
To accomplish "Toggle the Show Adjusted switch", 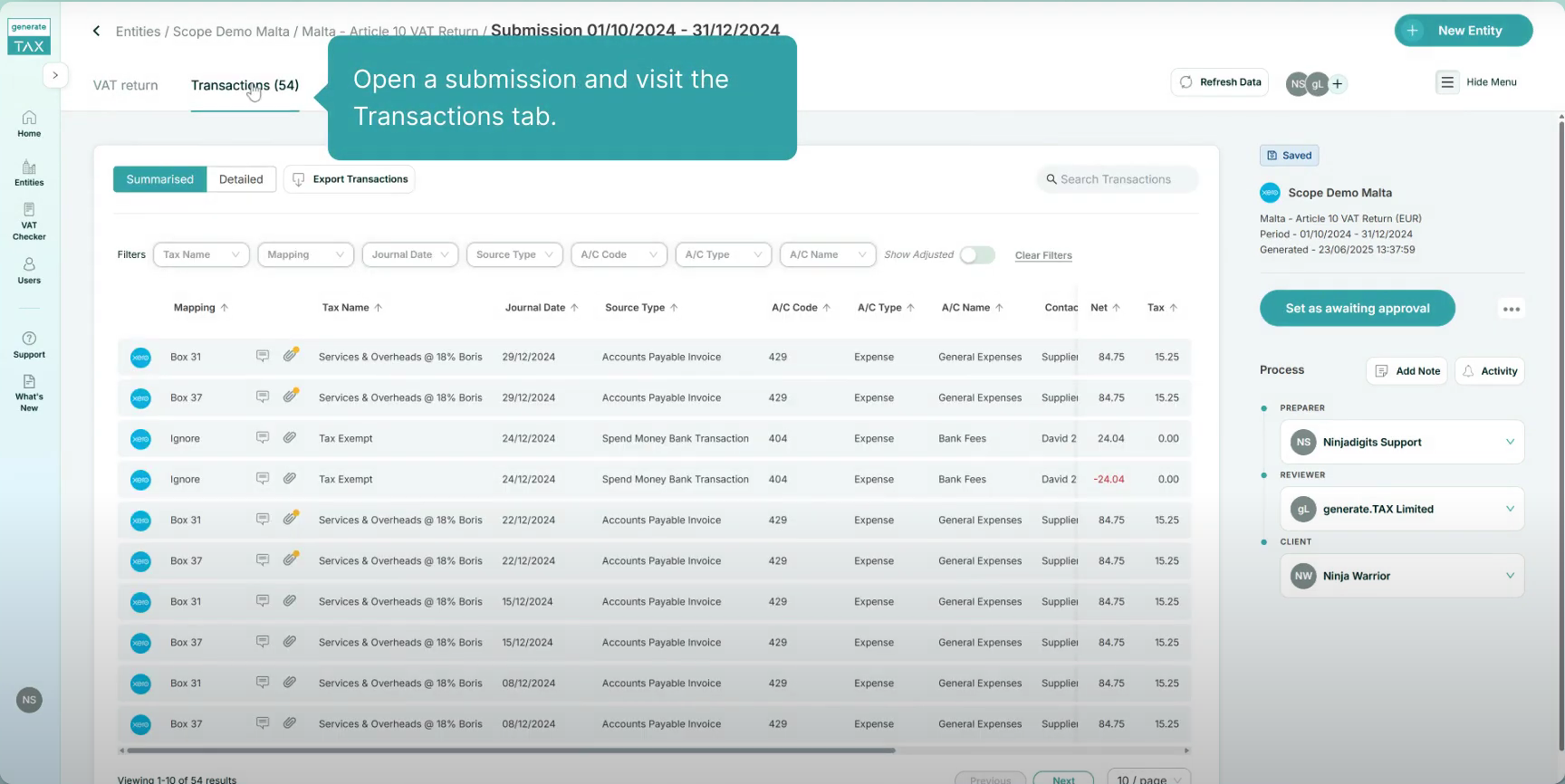I will pyautogui.click(x=977, y=255).
